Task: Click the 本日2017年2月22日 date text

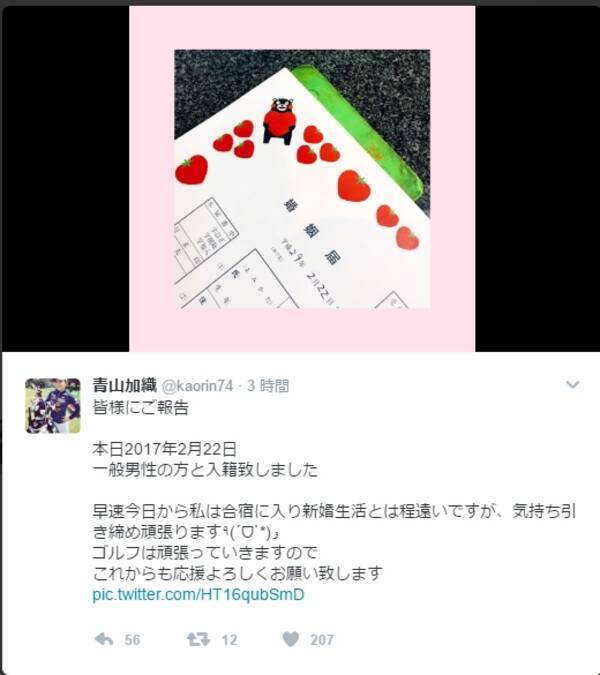Action: pos(164,449)
